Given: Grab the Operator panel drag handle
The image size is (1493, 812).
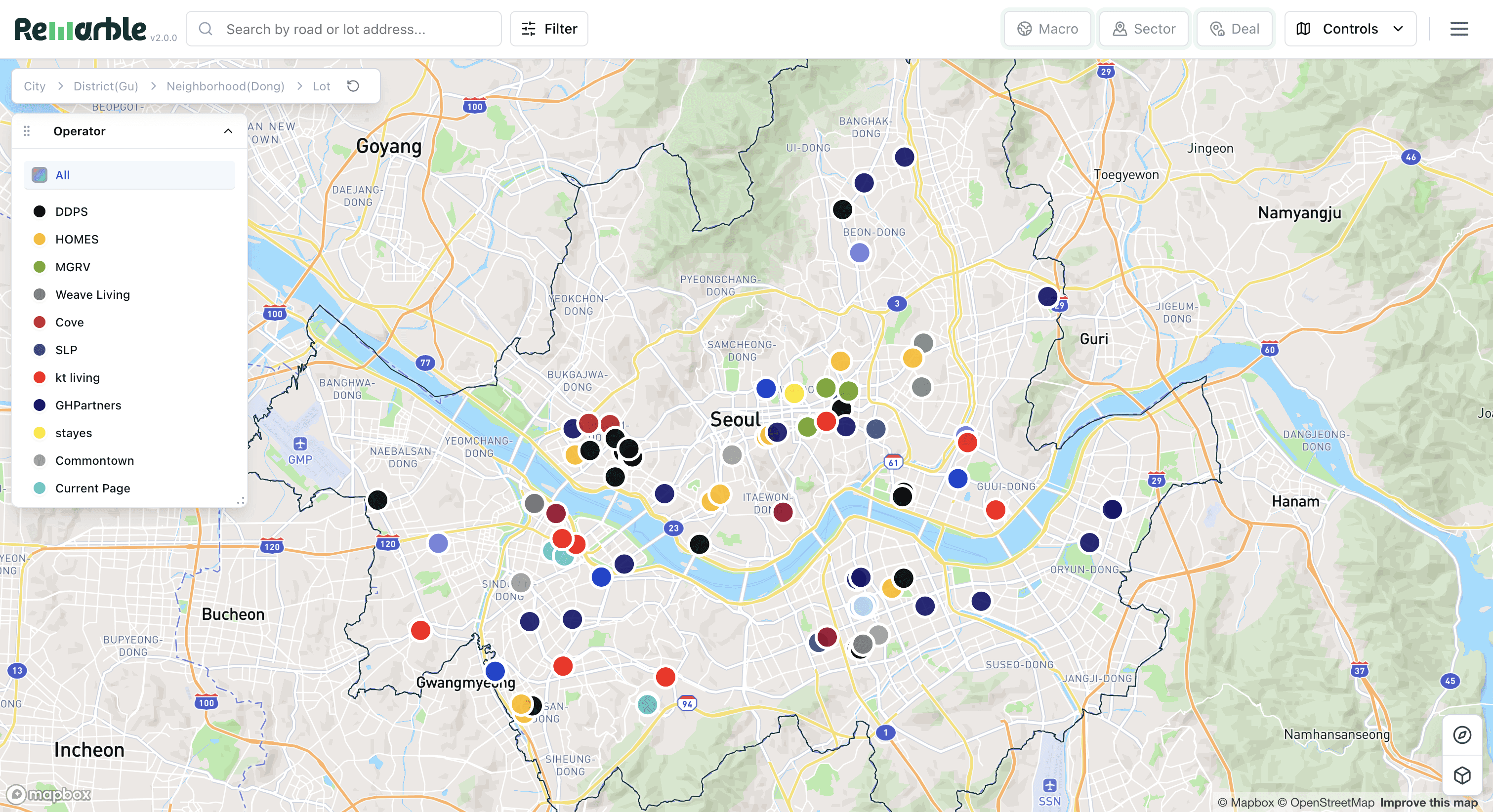Looking at the screenshot, I should (x=27, y=131).
